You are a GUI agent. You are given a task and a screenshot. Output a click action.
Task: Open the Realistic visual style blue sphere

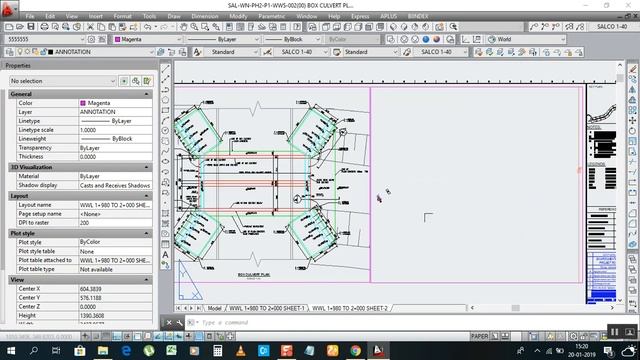pos(426,40)
